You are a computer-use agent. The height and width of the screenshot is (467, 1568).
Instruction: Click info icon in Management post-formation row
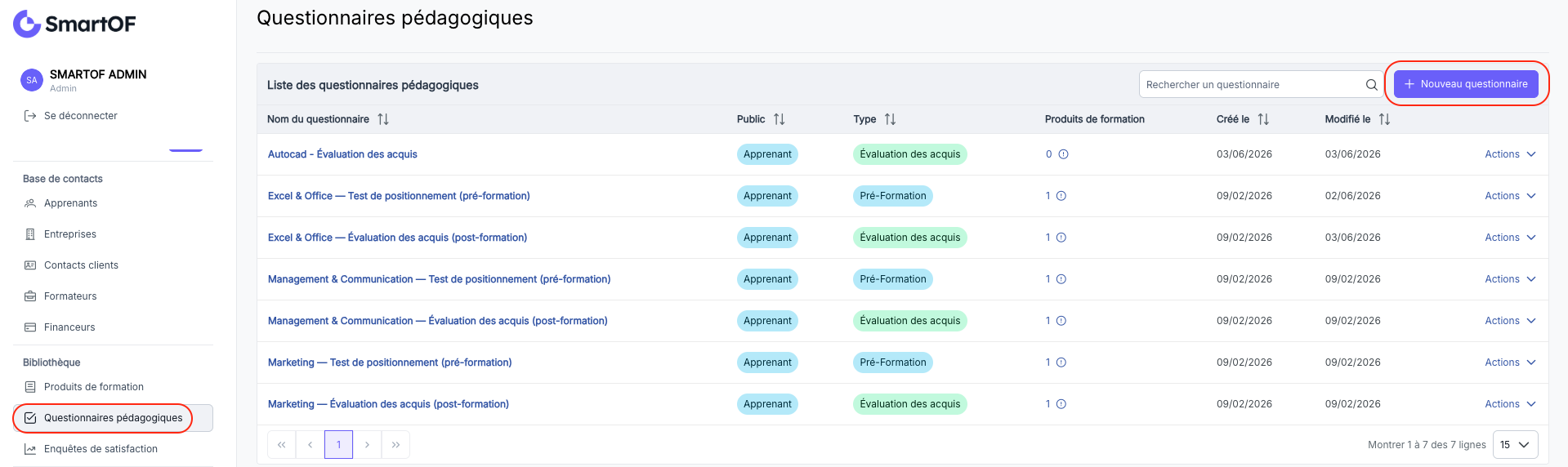(1061, 321)
